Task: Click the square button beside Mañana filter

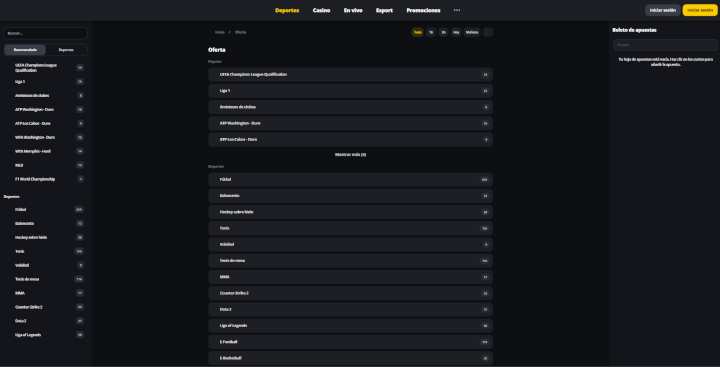Action: 488,32
